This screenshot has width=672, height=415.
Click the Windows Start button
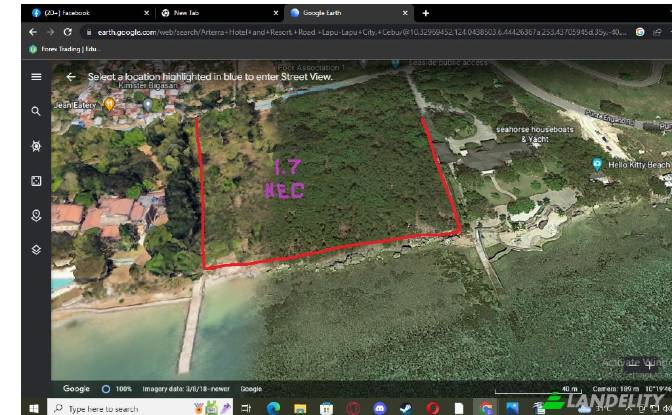point(33,408)
